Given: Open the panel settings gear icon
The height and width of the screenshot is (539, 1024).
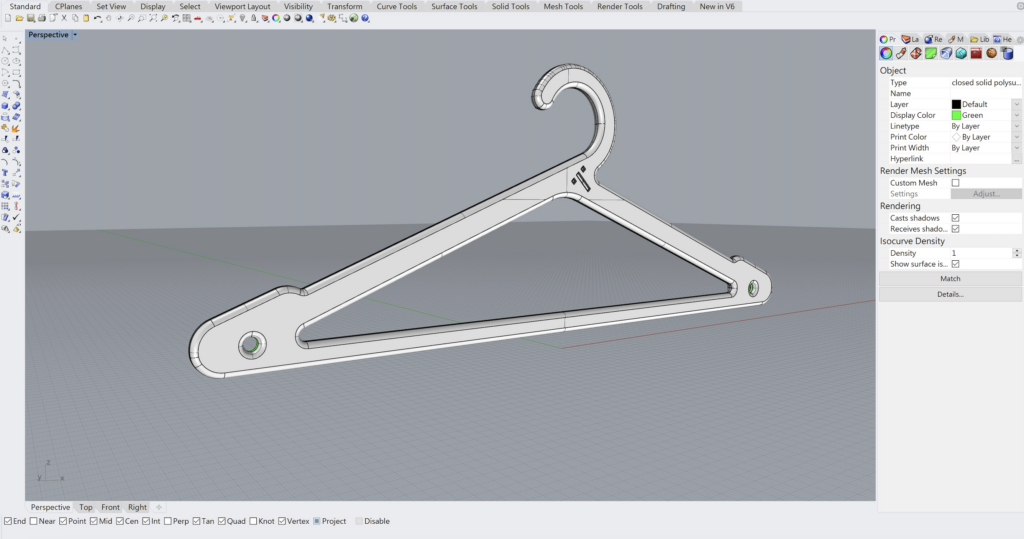Looking at the screenshot, I should pos(1019,39).
